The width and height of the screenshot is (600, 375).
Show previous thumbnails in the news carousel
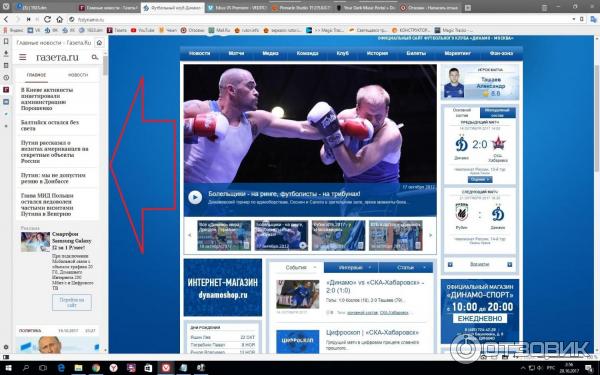(189, 235)
